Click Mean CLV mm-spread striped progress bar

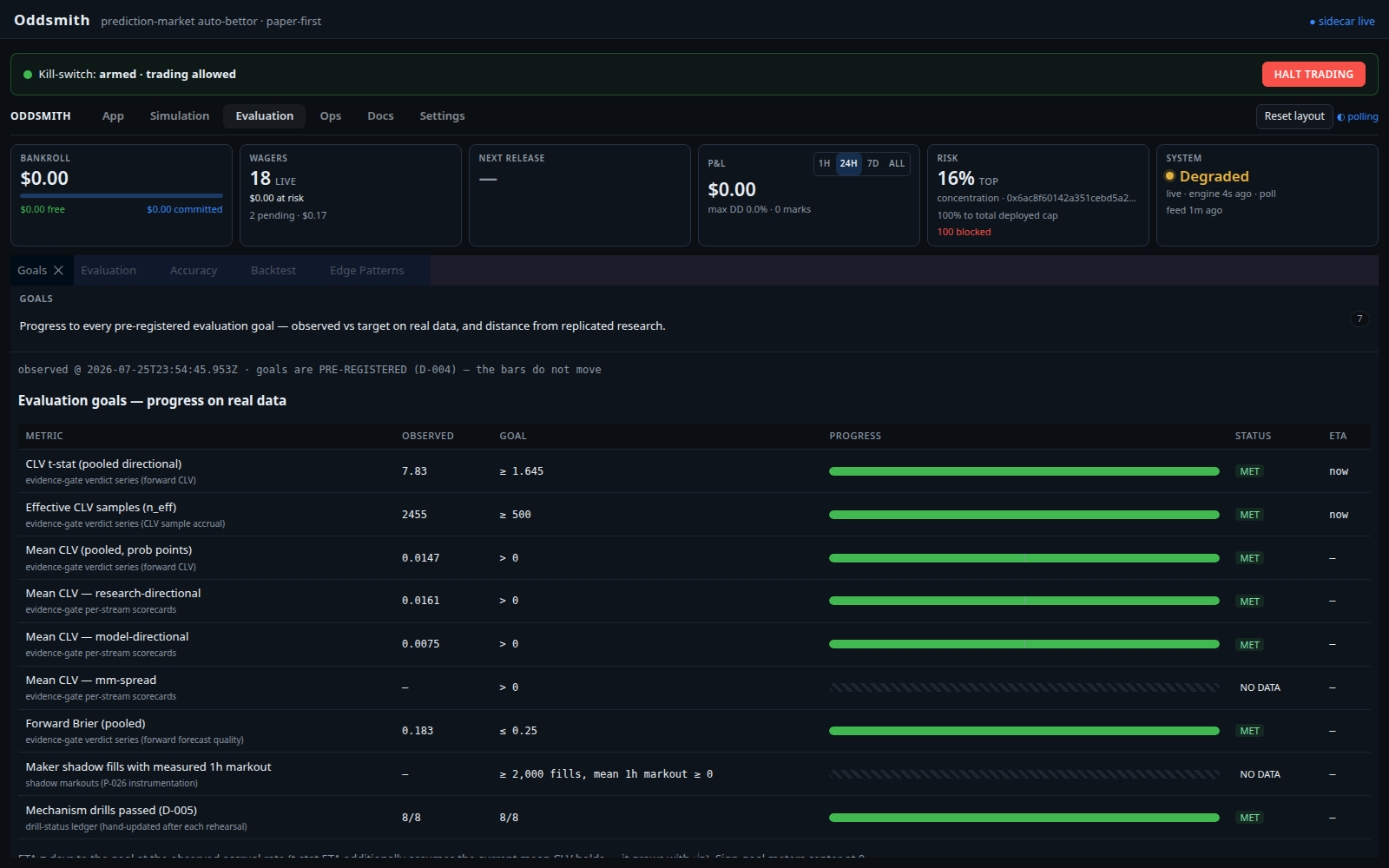point(1024,687)
